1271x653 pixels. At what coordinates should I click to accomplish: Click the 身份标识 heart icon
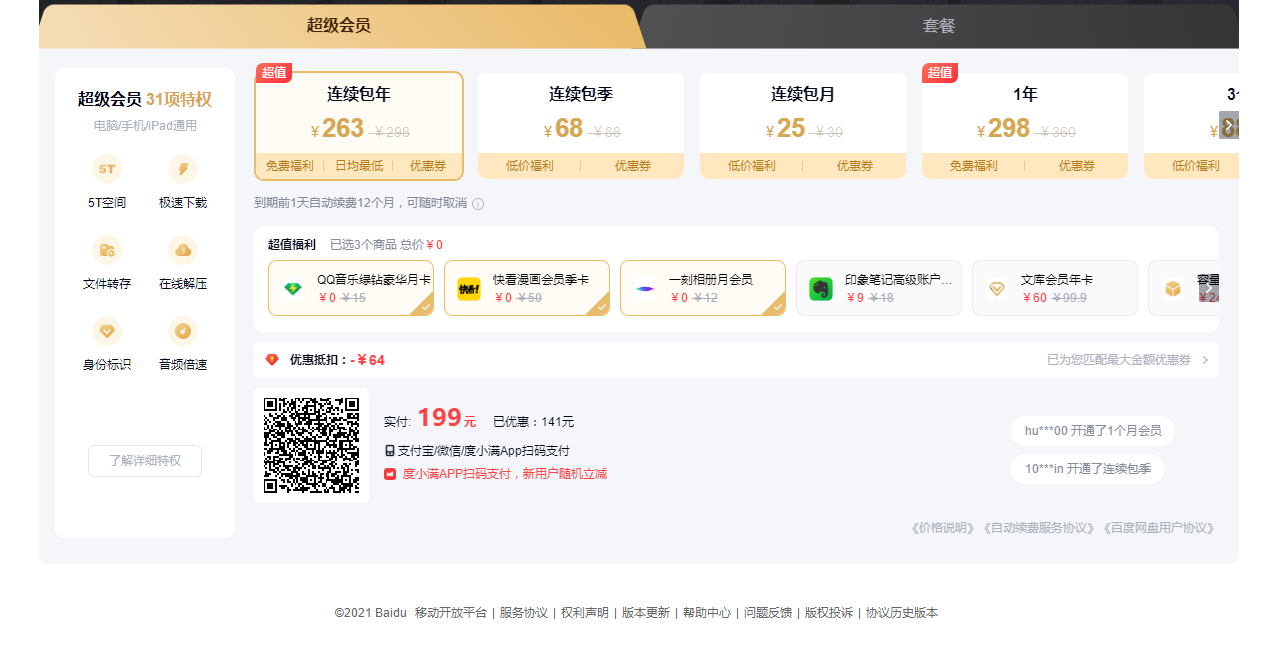point(106,330)
